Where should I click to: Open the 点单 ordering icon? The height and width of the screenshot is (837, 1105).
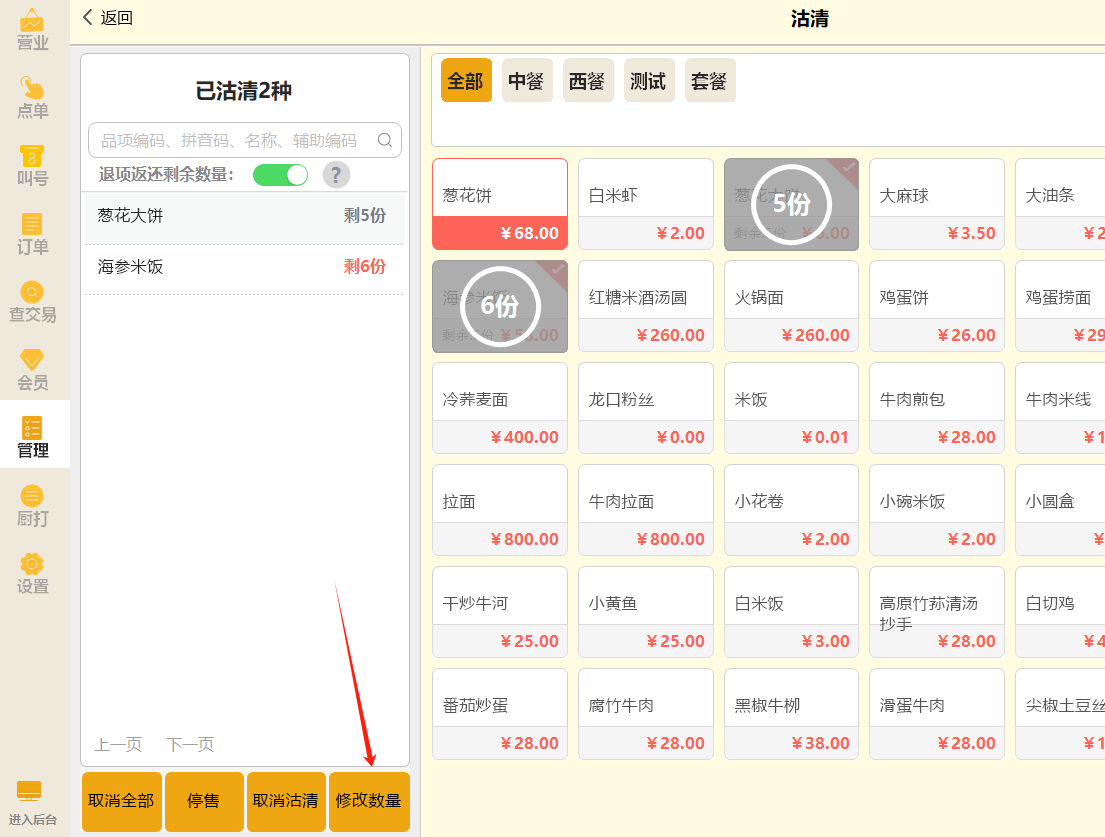tap(32, 97)
